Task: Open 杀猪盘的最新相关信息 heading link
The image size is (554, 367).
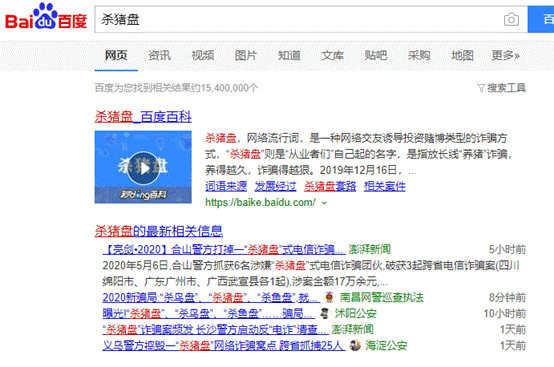Action: [x=159, y=231]
